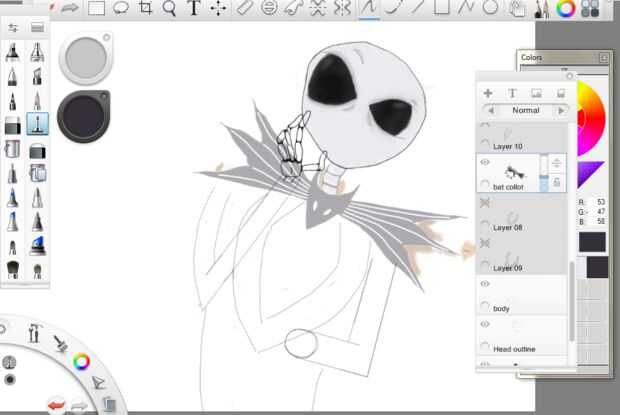This screenshot has height=415, width=620.
Task: Add a new layer with plus button
Action: coord(488,92)
